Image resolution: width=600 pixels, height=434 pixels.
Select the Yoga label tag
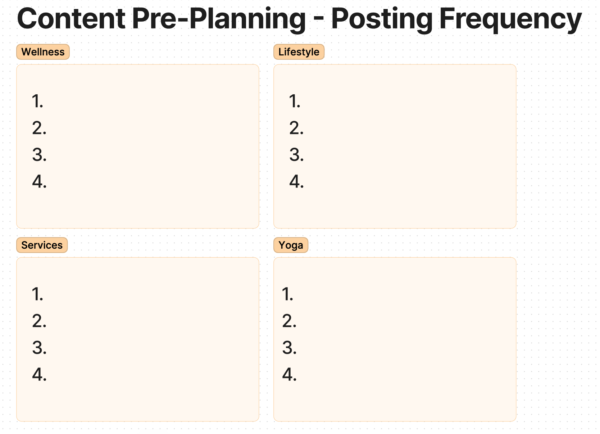(x=291, y=245)
